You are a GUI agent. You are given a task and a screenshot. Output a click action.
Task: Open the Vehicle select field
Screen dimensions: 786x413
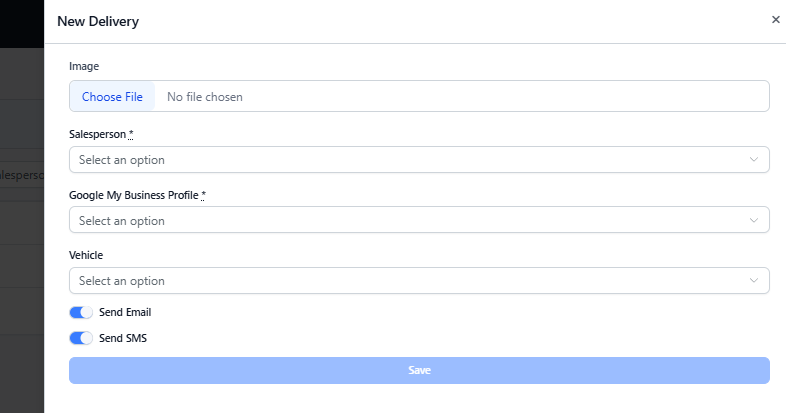click(400, 281)
